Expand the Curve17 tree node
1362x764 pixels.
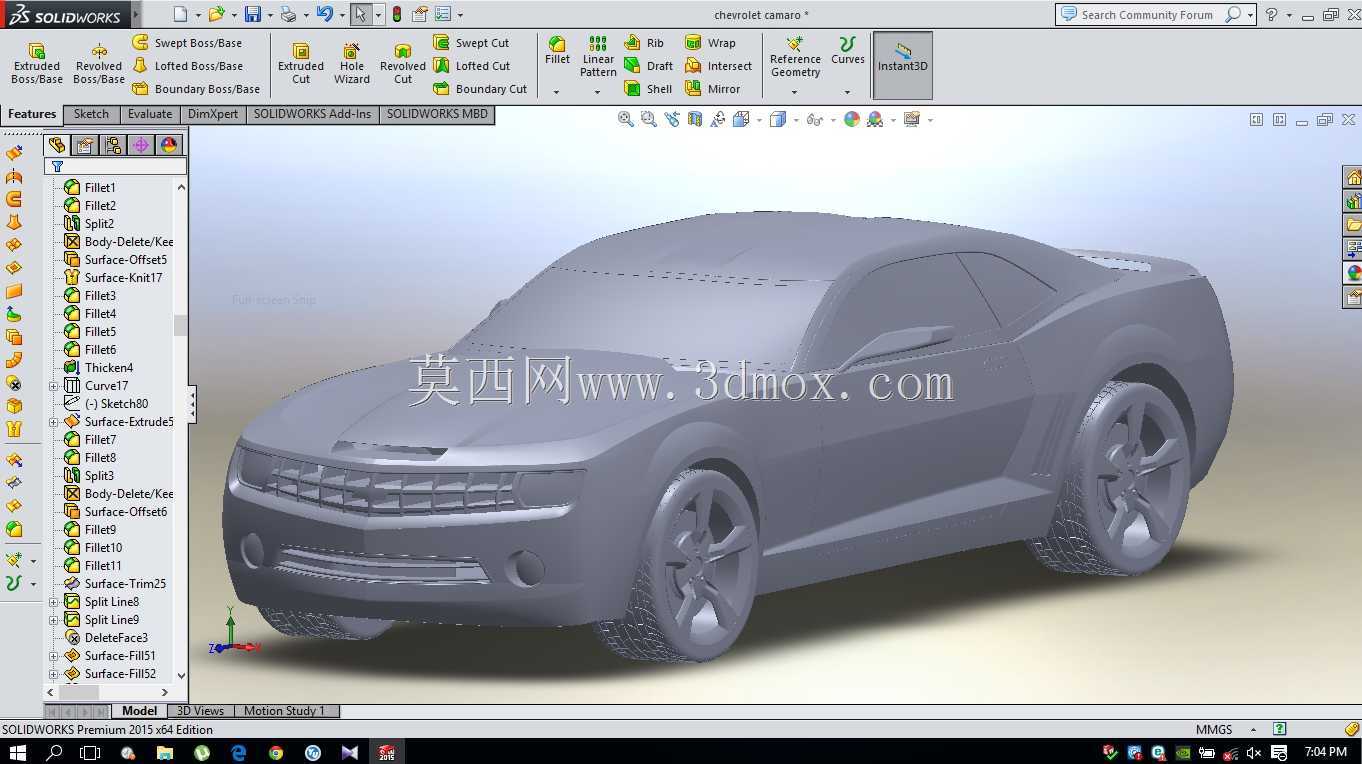(x=54, y=386)
